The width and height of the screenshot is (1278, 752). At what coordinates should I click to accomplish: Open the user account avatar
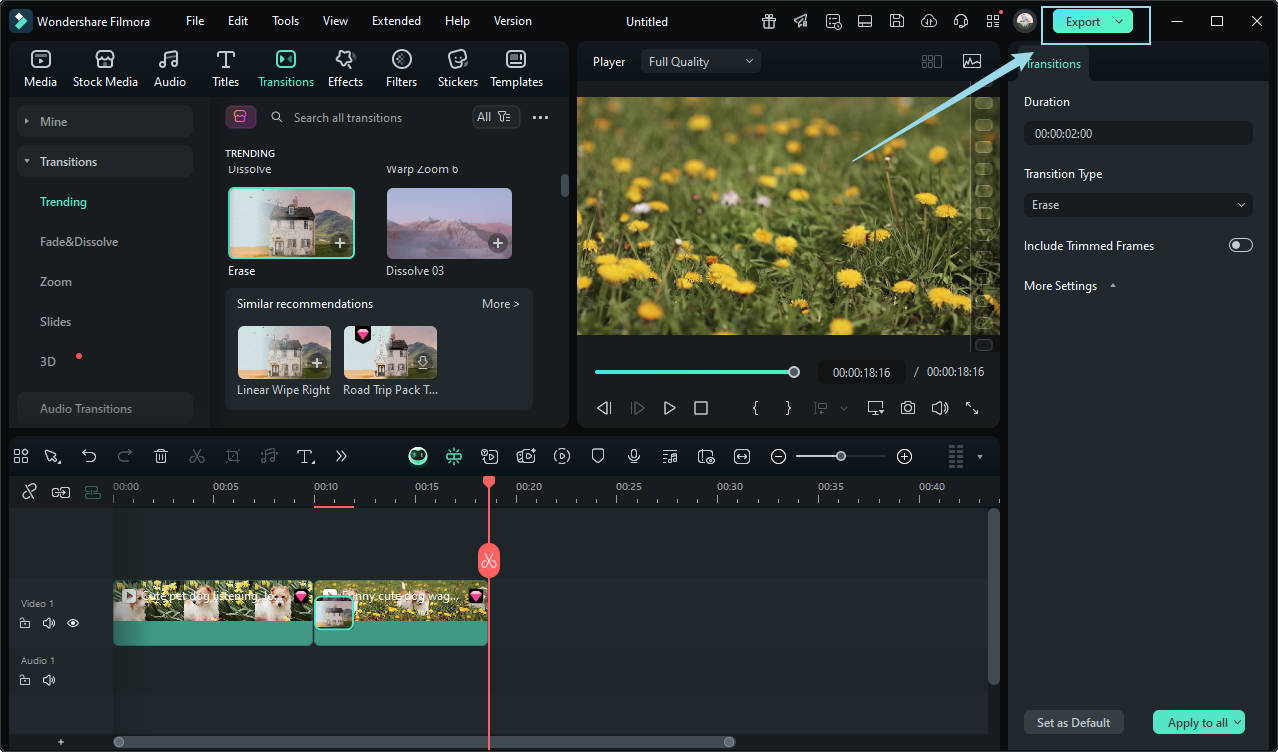[1025, 21]
